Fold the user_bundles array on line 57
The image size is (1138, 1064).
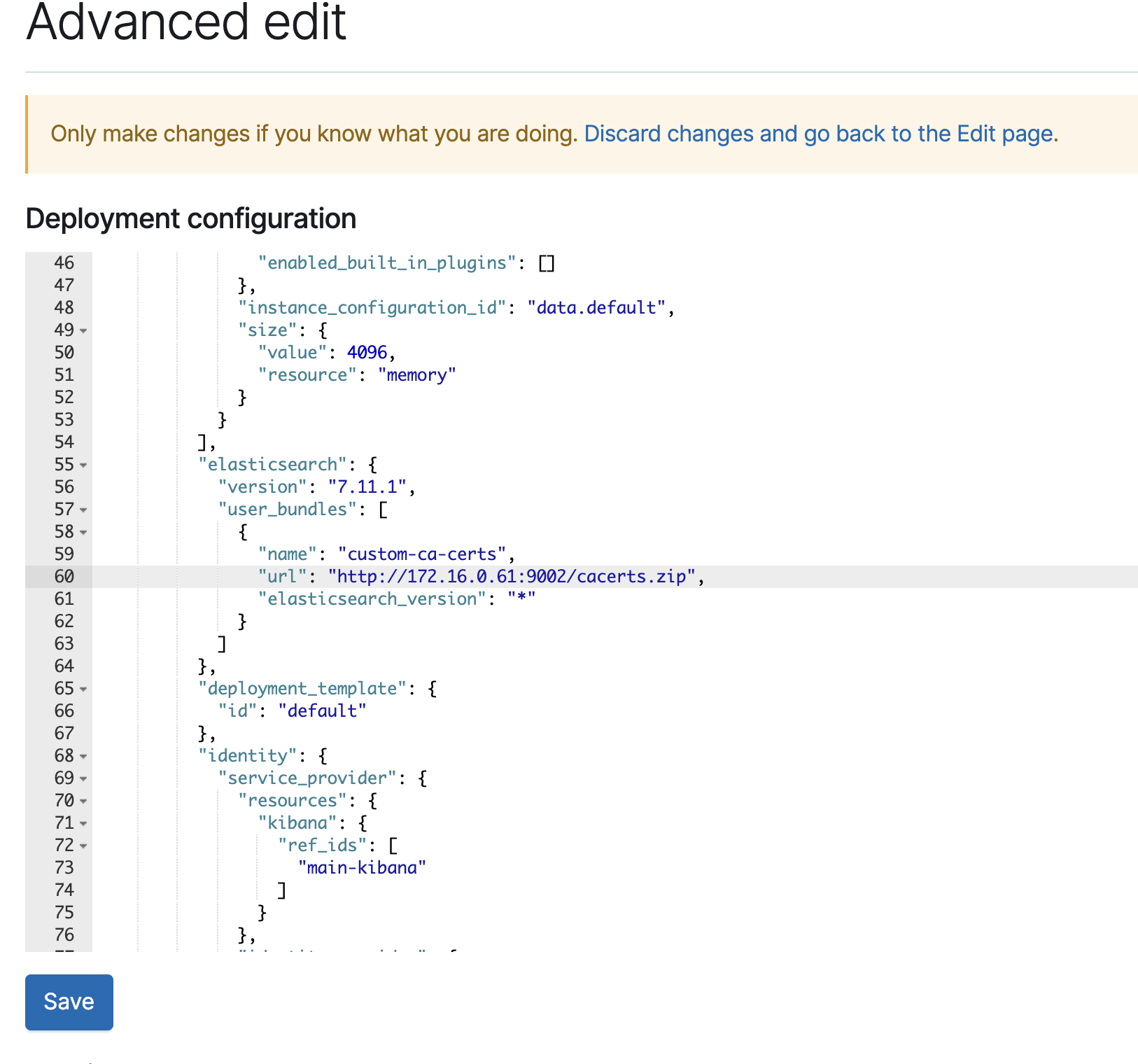[x=83, y=510]
